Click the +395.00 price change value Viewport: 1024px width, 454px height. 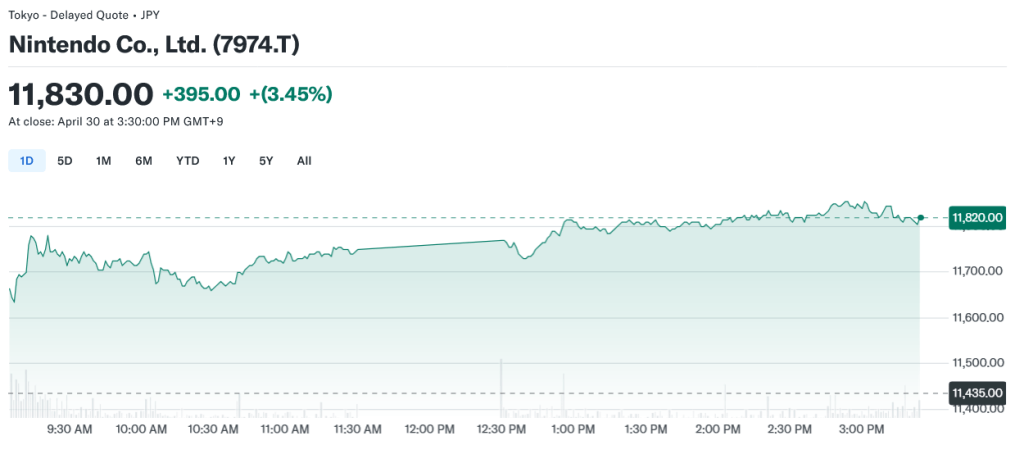point(201,94)
